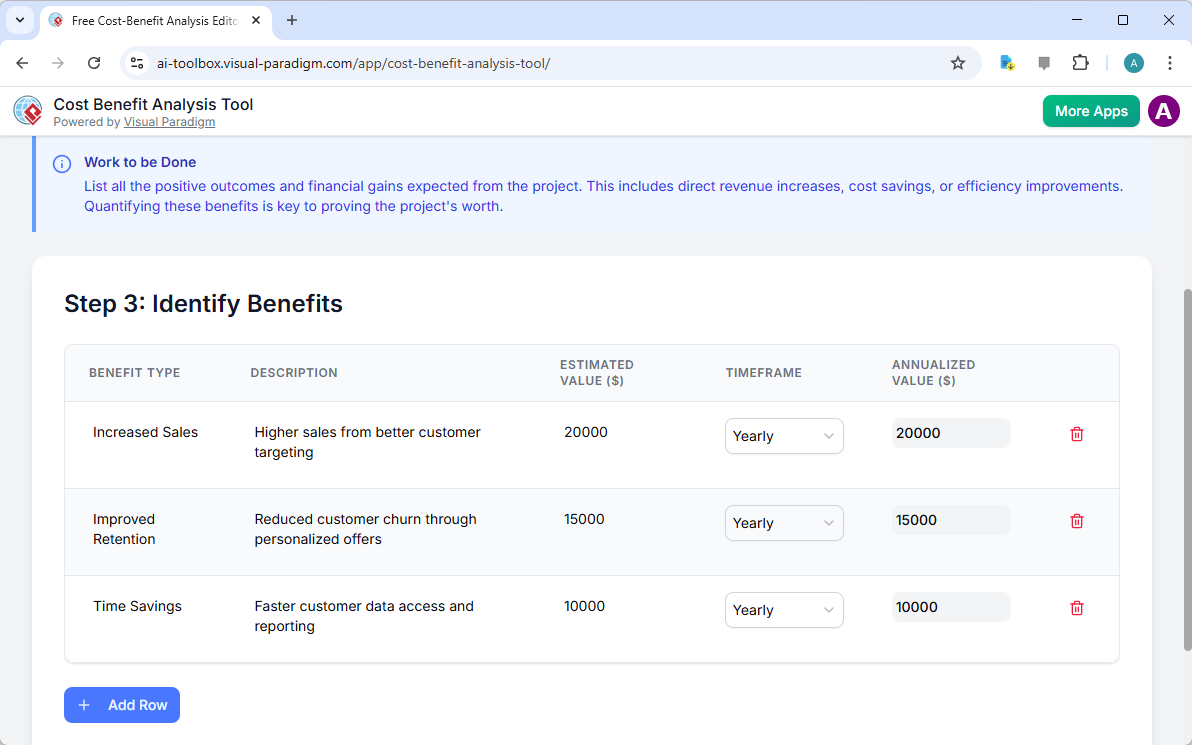The image size is (1192, 745).
Task: Click the info icon beside Work to be Done
Action: coord(62,163)
